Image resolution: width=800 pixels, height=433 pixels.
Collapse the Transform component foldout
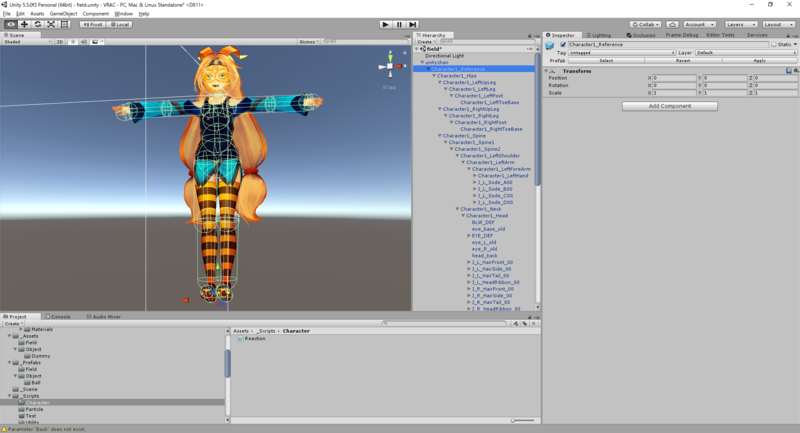click(x=546, y=71)
